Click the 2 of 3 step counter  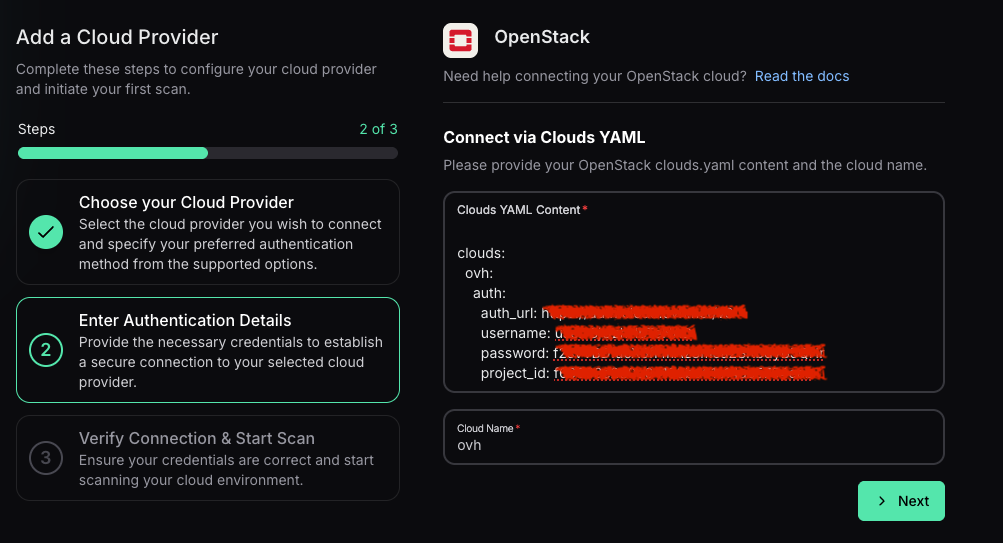click(x=378, y=129)
